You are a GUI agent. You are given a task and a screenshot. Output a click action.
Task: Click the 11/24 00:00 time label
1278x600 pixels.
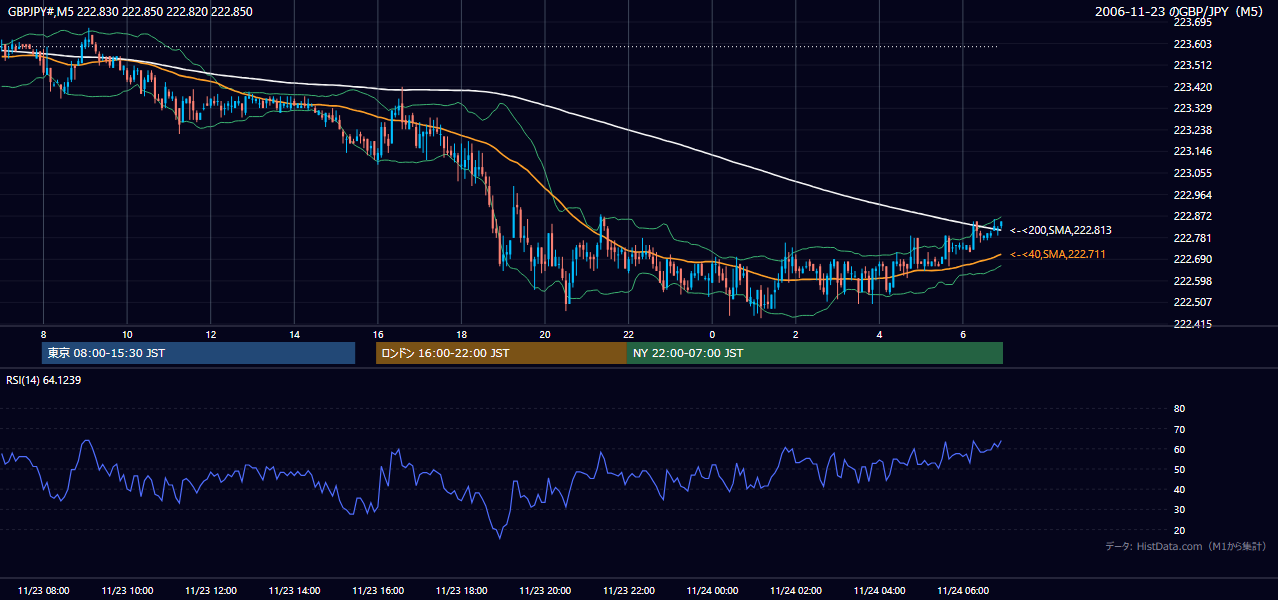click(x=712, y=591)
